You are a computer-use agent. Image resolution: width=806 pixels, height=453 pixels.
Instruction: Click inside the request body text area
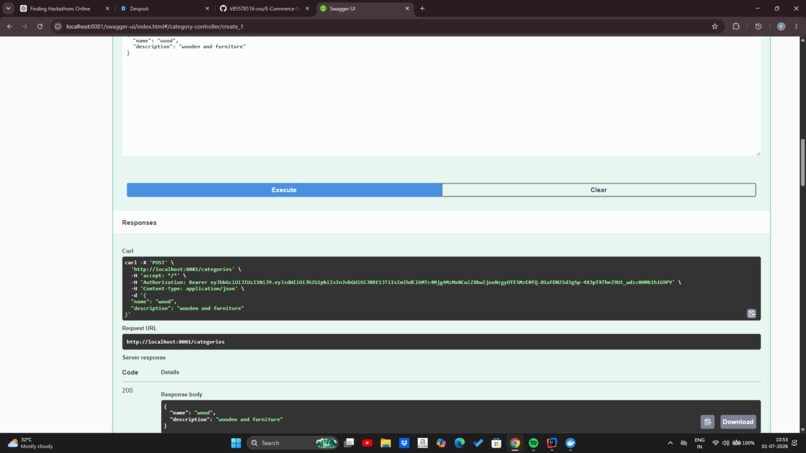[x=441, y=96]
